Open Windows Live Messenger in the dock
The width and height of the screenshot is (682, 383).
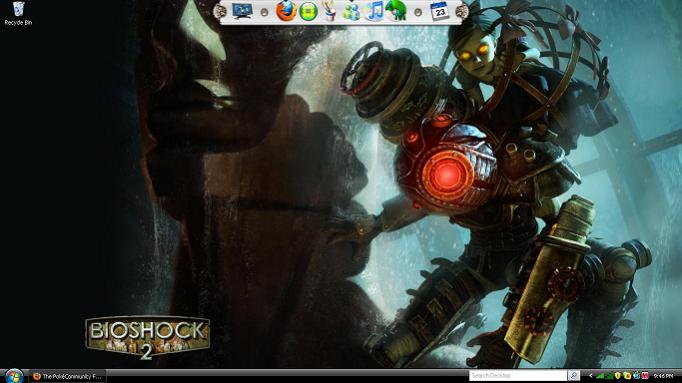click(x=351, y=12)
